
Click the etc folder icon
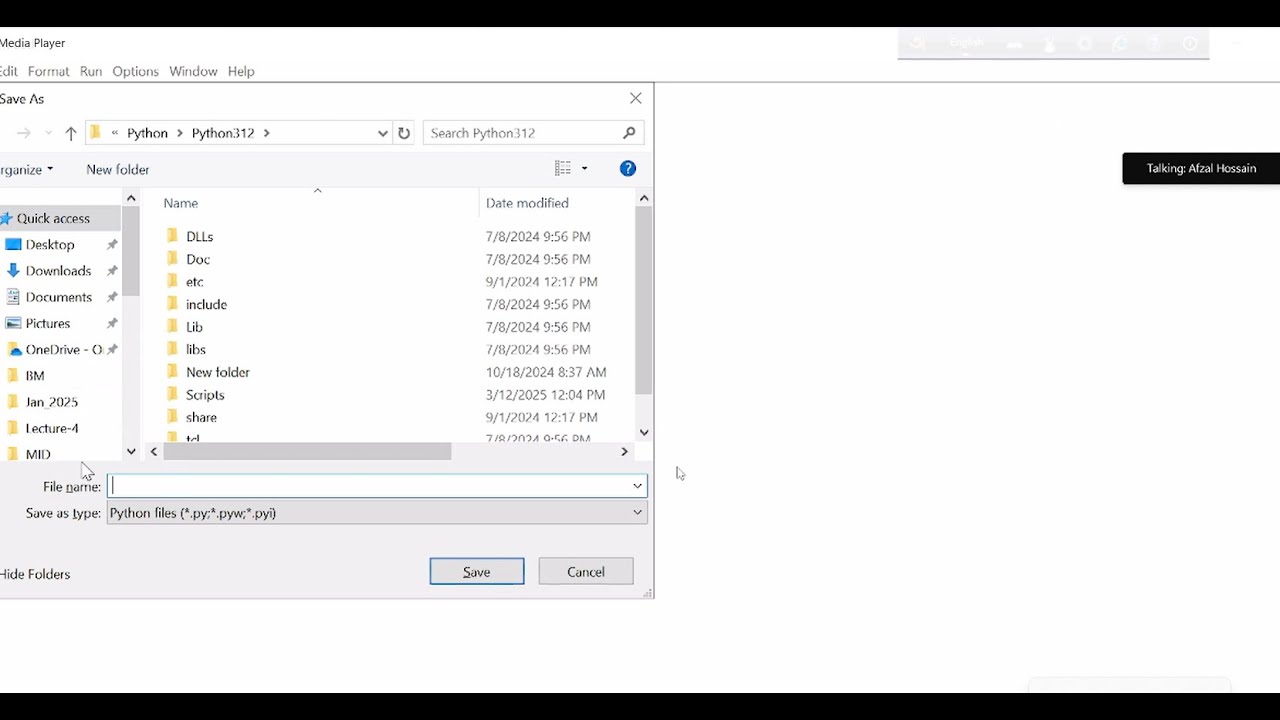[172, 282]
